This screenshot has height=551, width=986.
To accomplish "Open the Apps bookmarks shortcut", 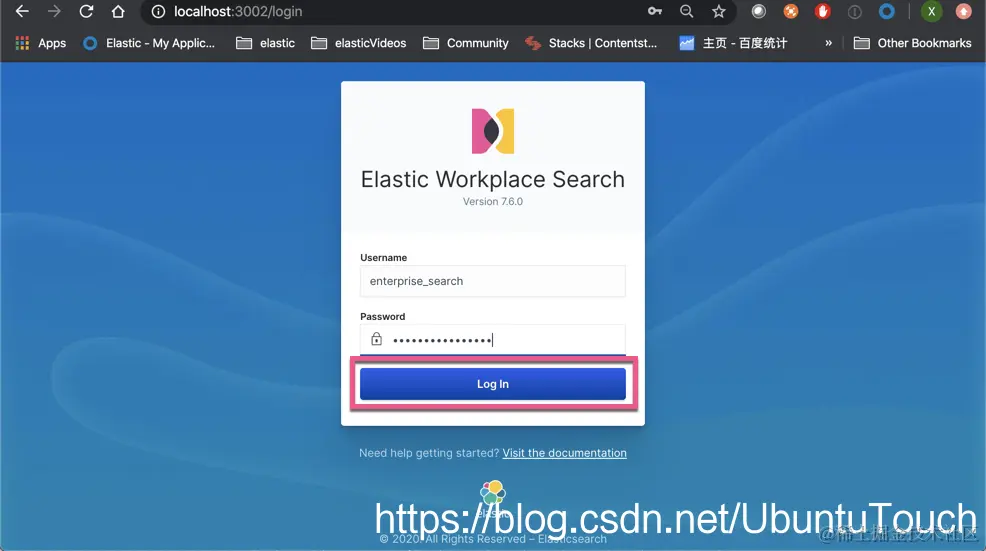I will click(x=40, y=43).
